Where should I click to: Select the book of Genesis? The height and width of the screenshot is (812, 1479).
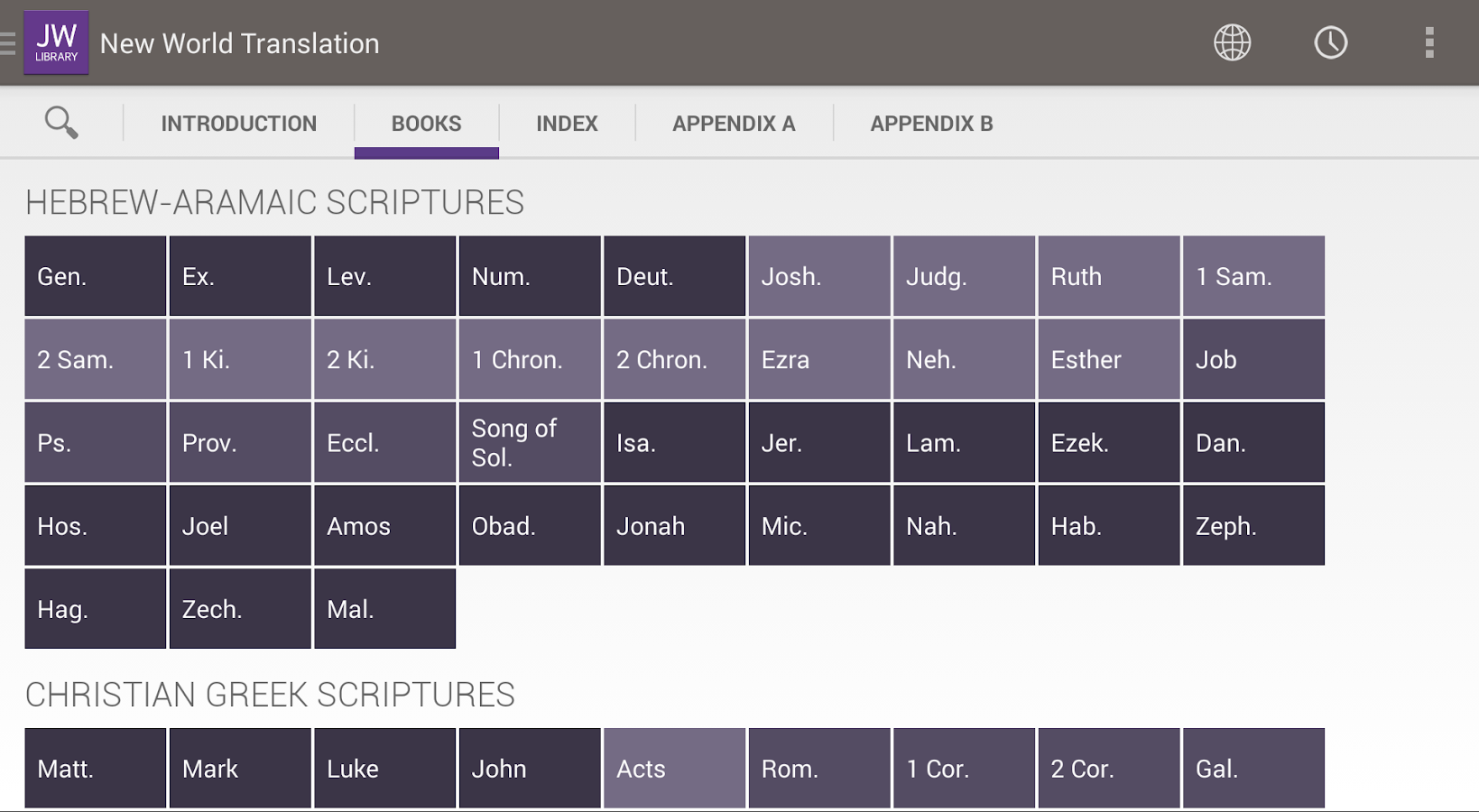click(x=95, y=276)
